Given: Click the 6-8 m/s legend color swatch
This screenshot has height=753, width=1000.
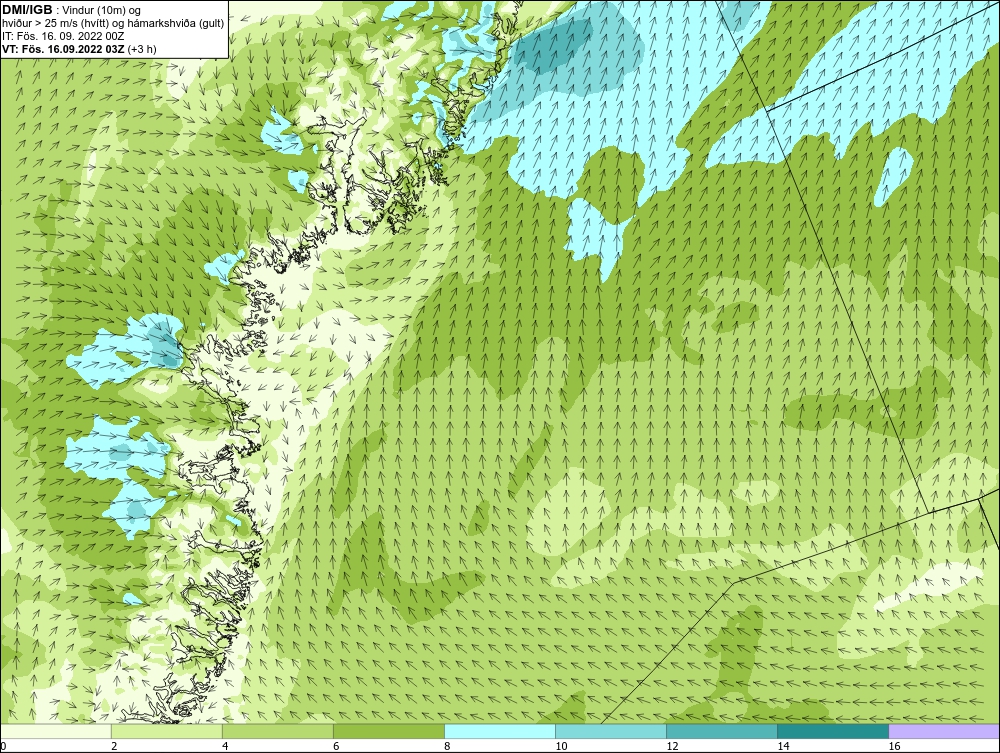Looking at the screenshot, I should coord(388,731).
